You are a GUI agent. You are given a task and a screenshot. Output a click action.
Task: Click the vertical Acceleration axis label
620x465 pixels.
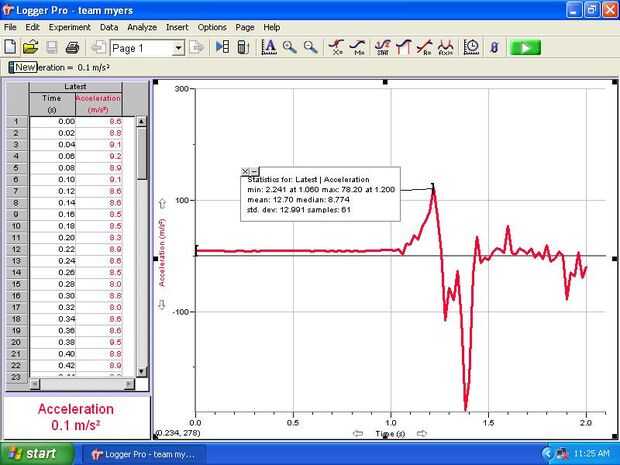[162, 252]
